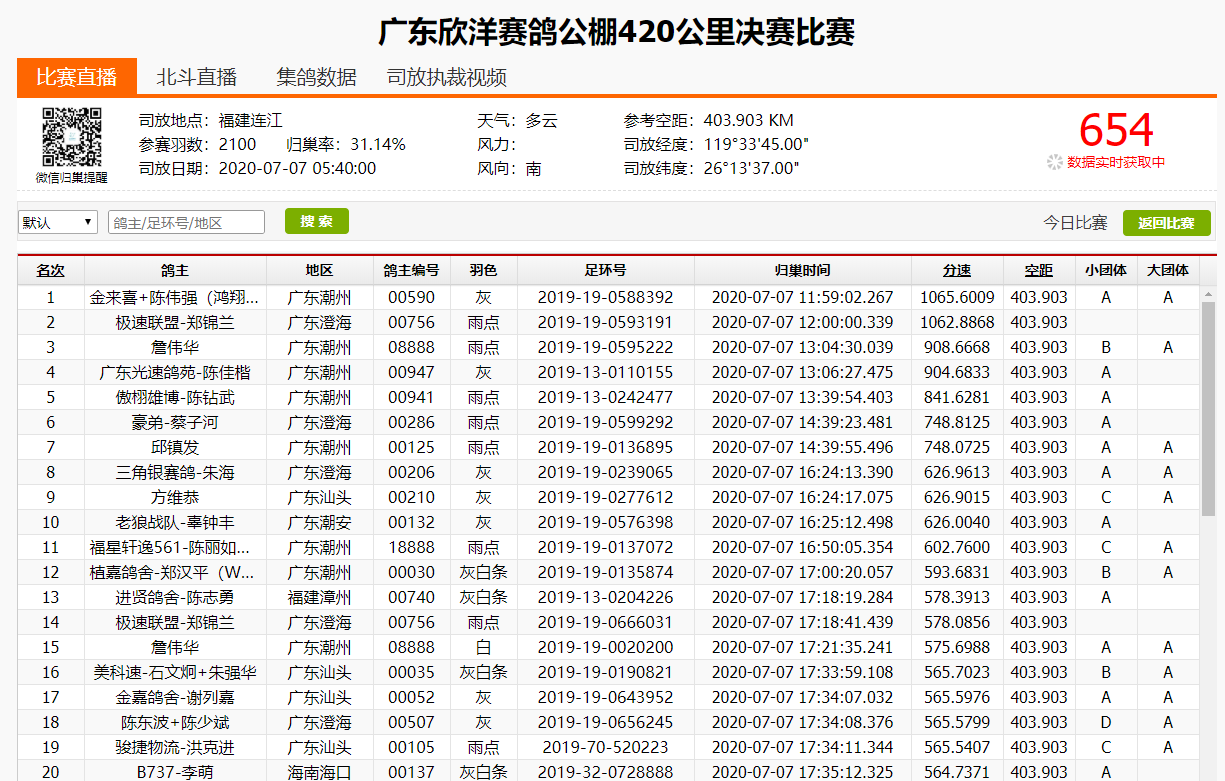Open the 集鸽数据 tab
Viewport: 1225px width, 781px height.
[316, 77]
